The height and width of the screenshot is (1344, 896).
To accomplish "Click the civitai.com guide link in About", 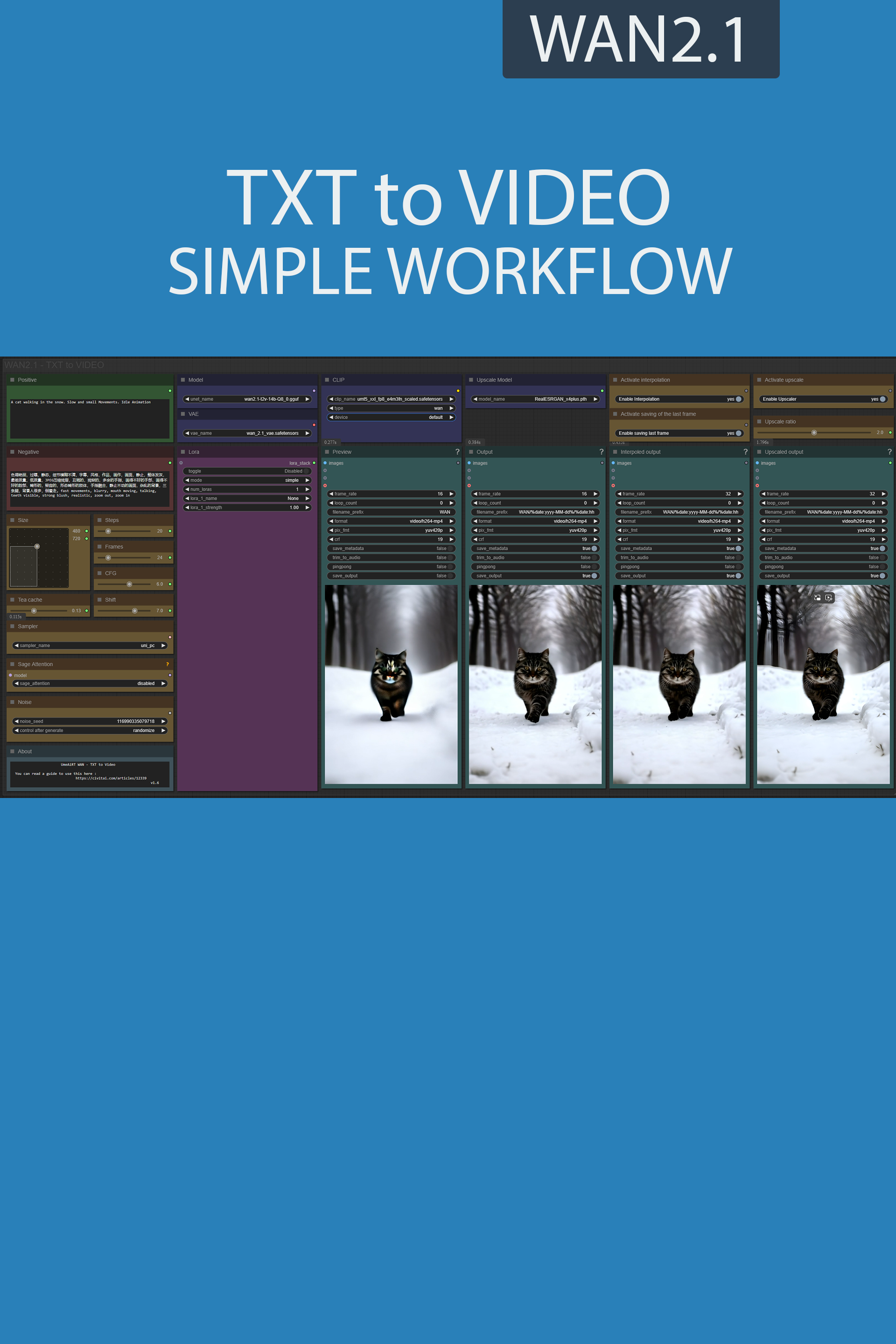I will tap(111, 778).
